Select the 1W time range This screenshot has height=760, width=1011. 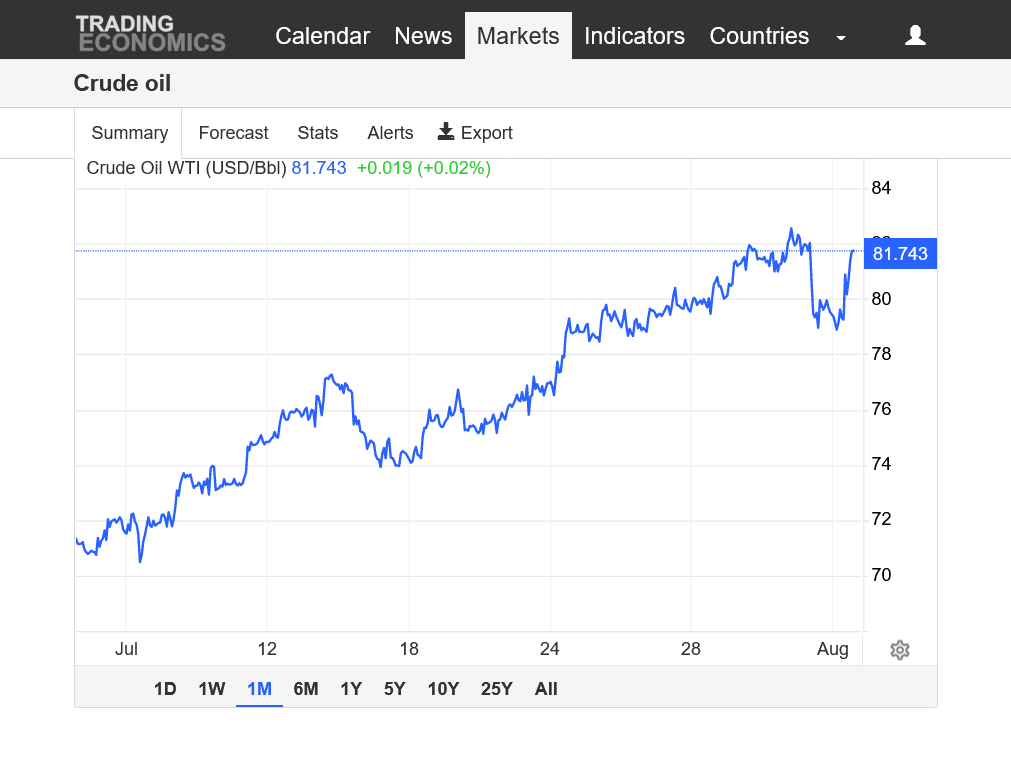[212, 688]
